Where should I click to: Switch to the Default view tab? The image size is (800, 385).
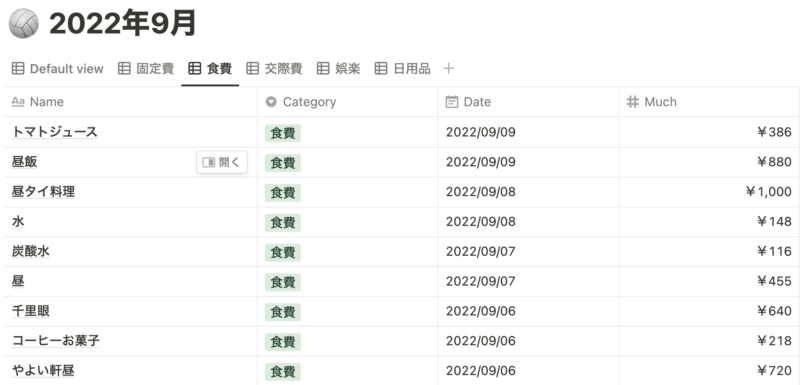point(58,68)
